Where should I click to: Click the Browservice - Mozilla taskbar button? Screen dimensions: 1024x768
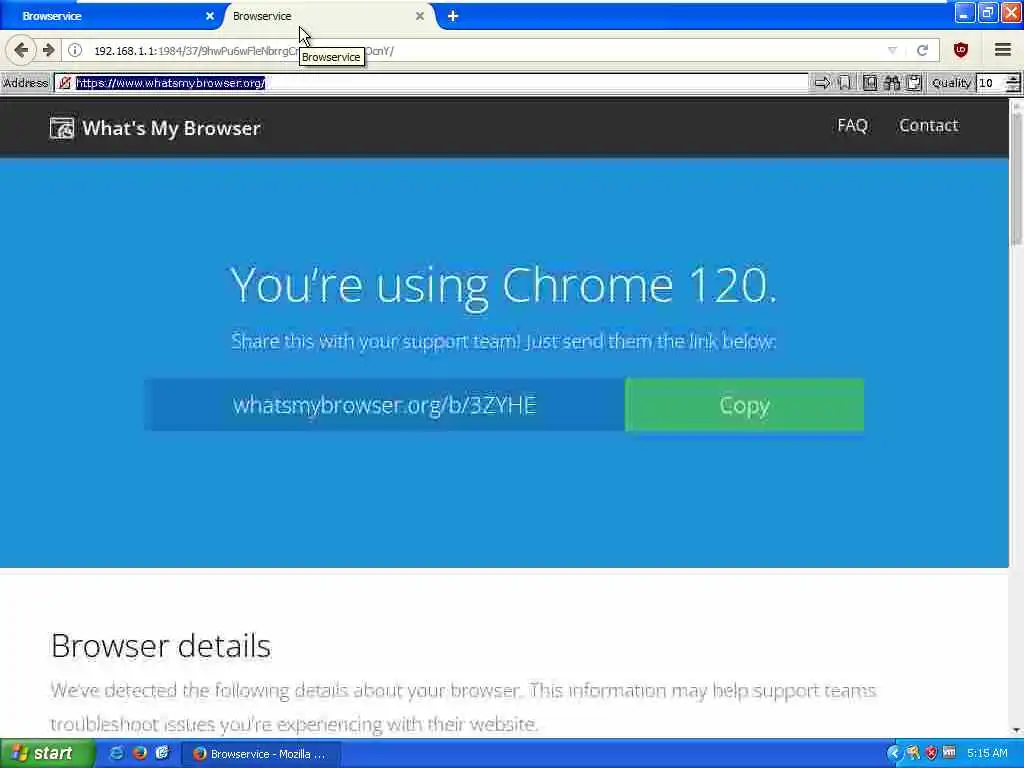[260, 754]
